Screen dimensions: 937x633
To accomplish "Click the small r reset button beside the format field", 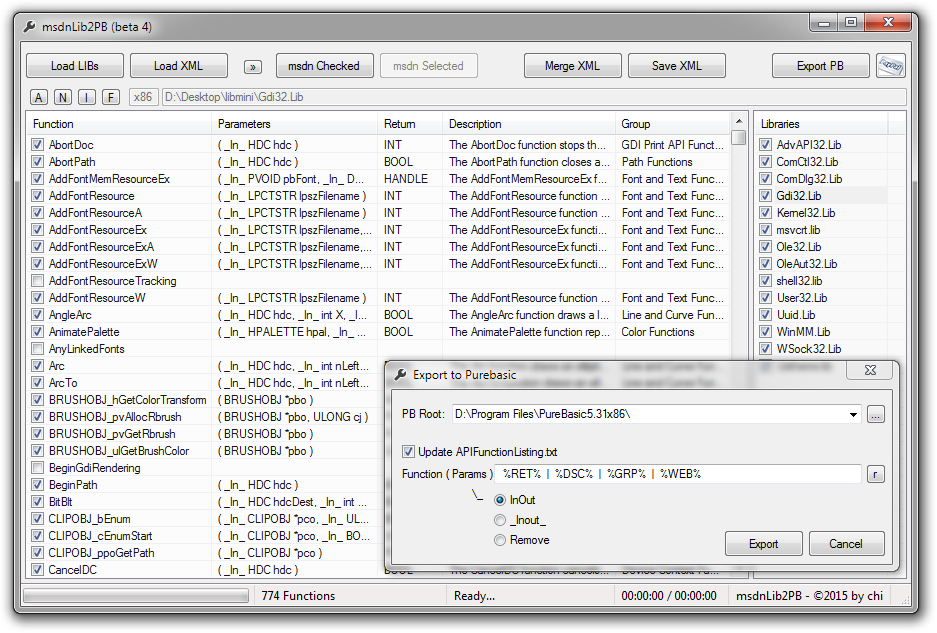I will tap(875, 474).
